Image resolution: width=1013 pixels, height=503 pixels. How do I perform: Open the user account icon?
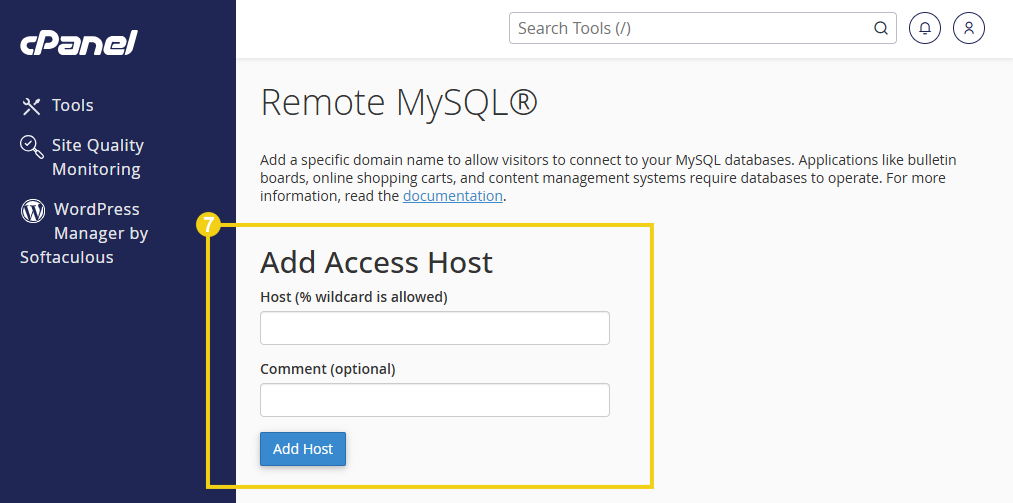[968, 28]
